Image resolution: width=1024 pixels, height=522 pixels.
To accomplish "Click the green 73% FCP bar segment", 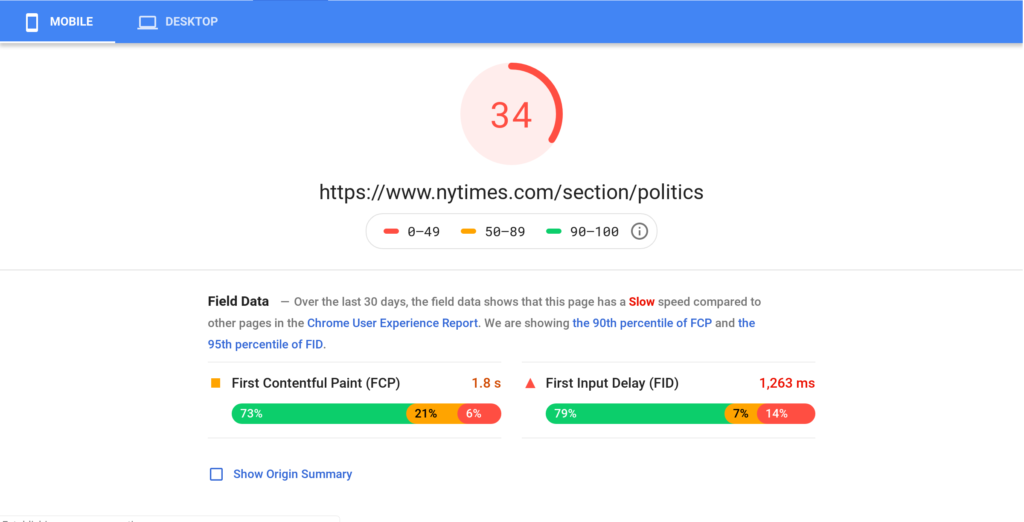I will 318,413.
